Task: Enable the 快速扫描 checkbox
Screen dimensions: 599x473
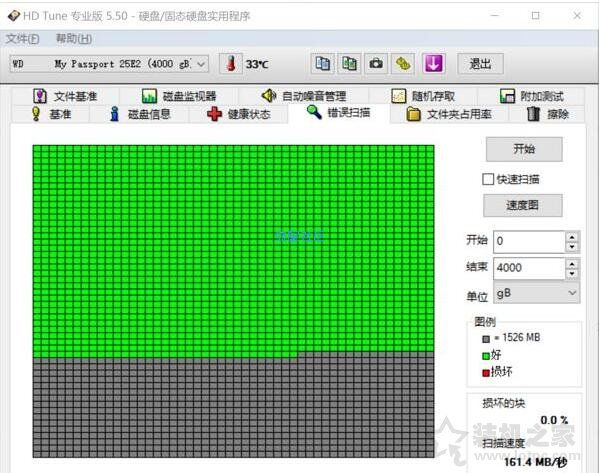Action: (x=488, y=179)
